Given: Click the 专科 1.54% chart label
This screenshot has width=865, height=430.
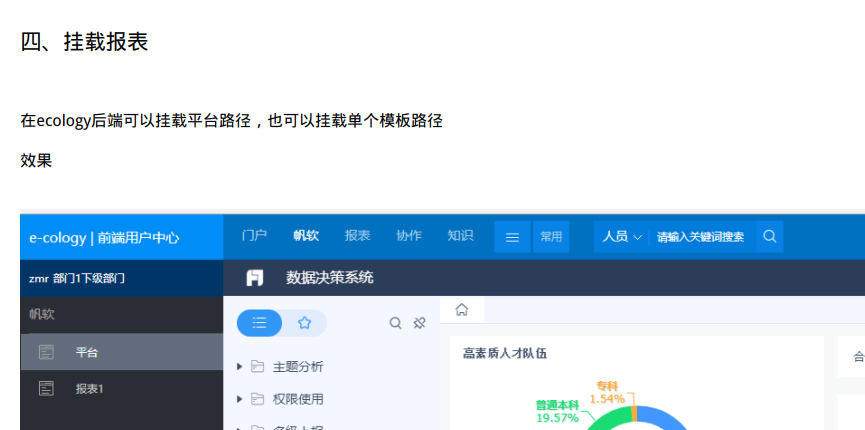Looking at the screenshot, I should (607, 392).
